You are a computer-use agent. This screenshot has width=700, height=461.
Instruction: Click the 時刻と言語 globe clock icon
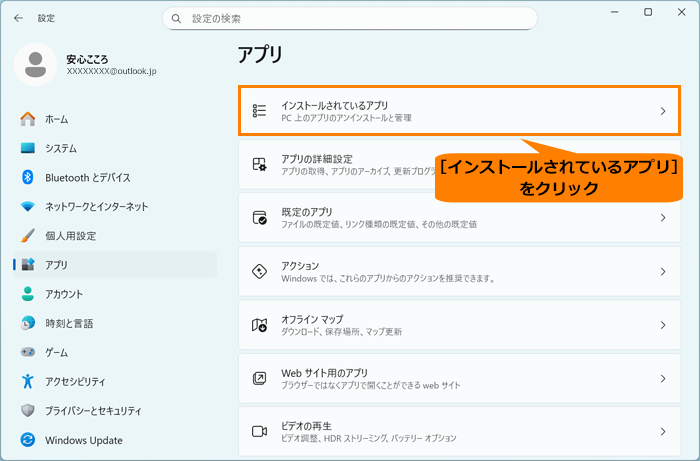coord(28,323)
